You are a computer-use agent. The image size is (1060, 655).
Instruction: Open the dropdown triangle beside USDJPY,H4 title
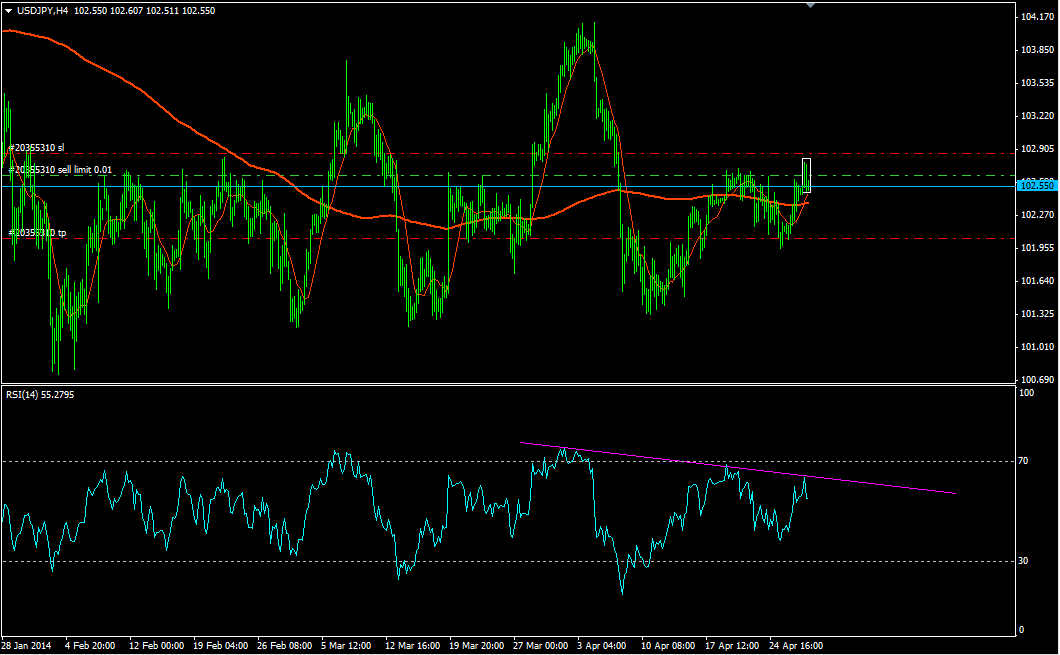click(9, 11)
